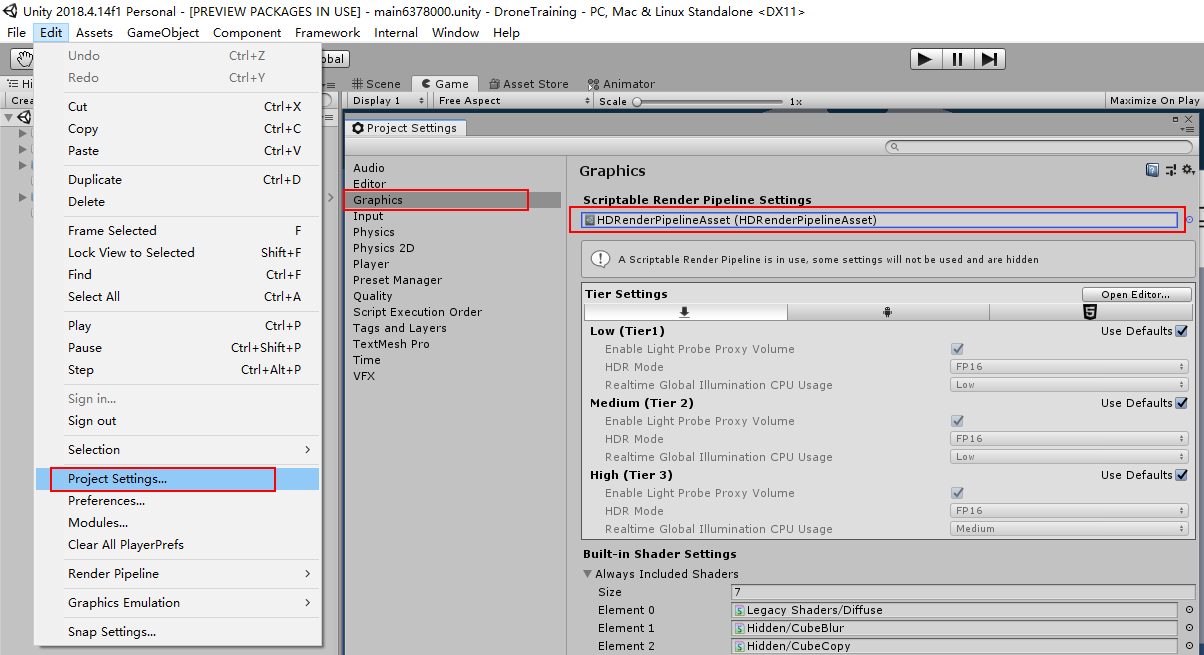Open HDR Mode dropdown for Low tier
The width and height of the screenshot is (1204, 655).
pyautogui.click(x=1069, y=367)
